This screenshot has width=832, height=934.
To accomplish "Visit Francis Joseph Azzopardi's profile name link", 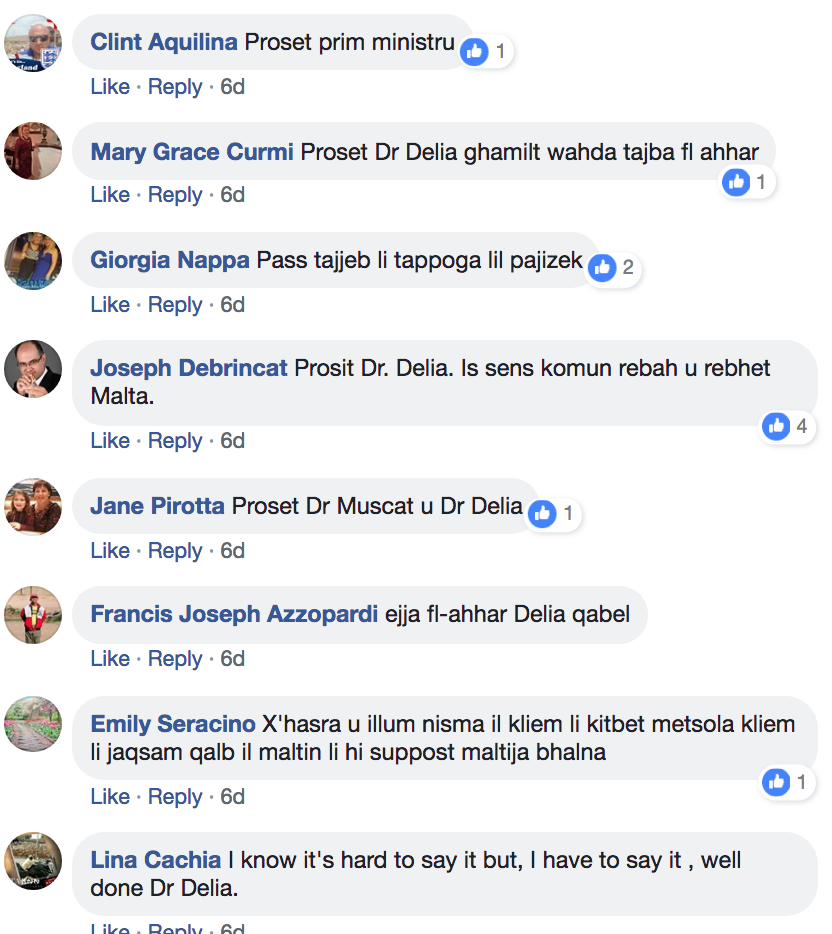I will tap(234, 614).
